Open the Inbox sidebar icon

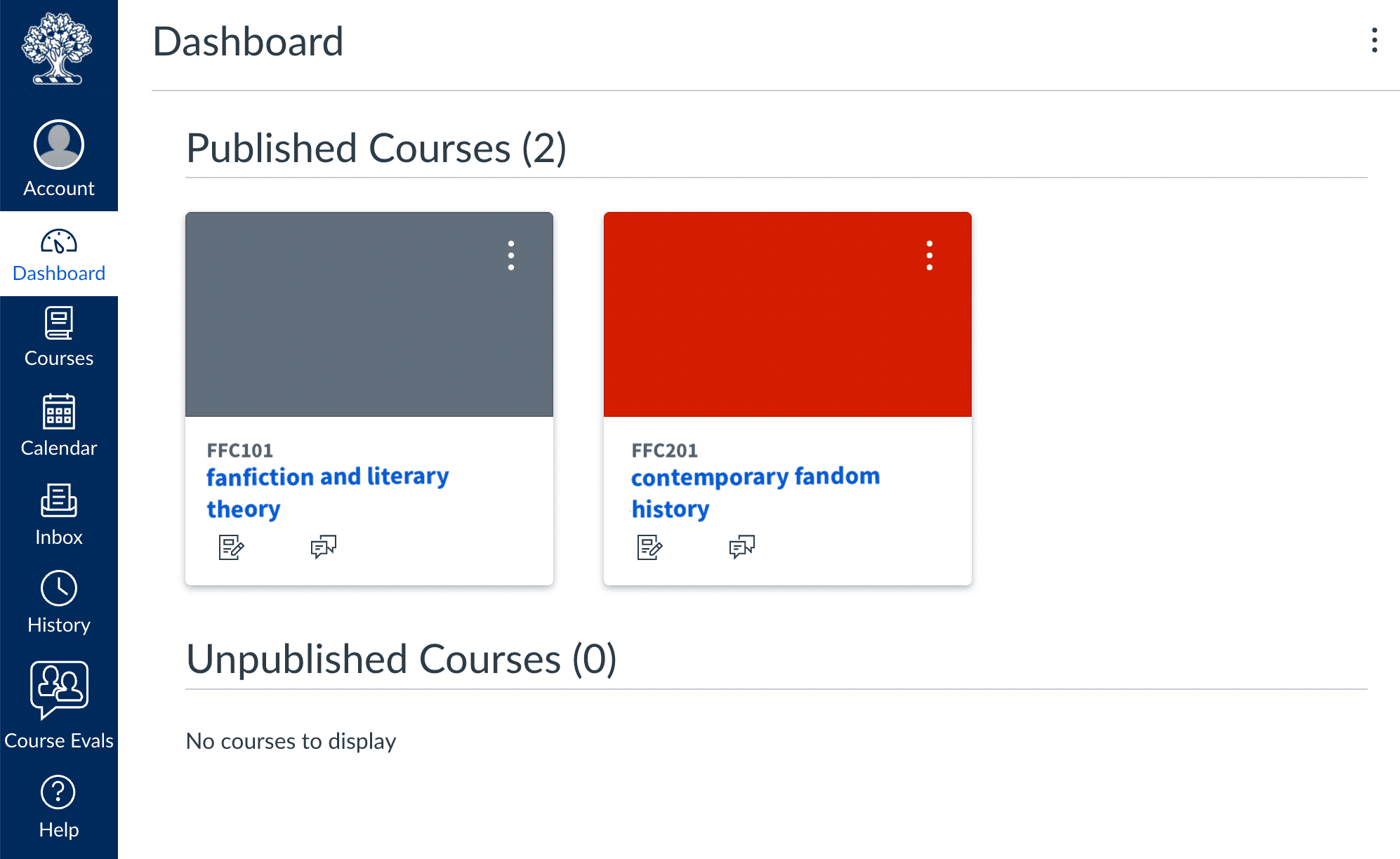(x=59, y=500)
